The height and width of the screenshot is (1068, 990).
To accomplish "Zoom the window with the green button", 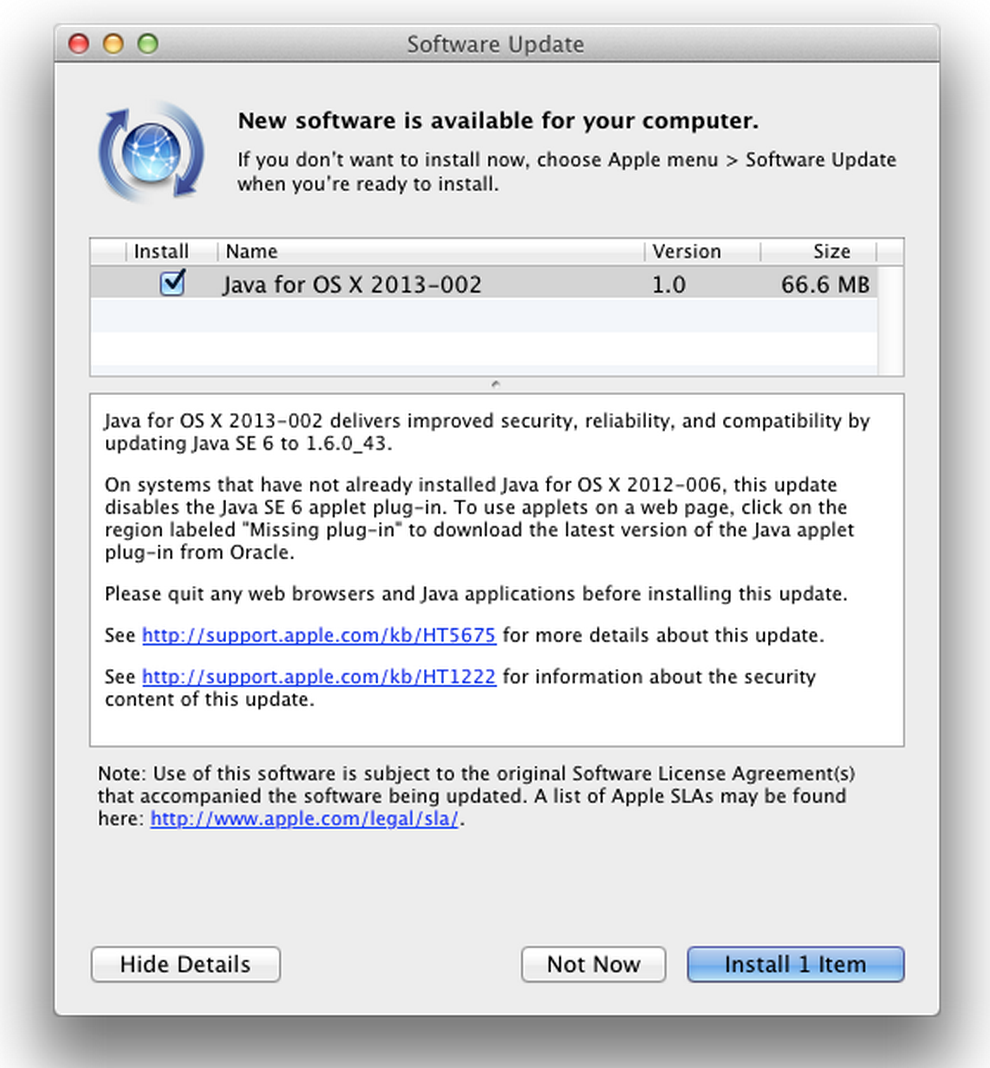I will [x=147, y=44].
